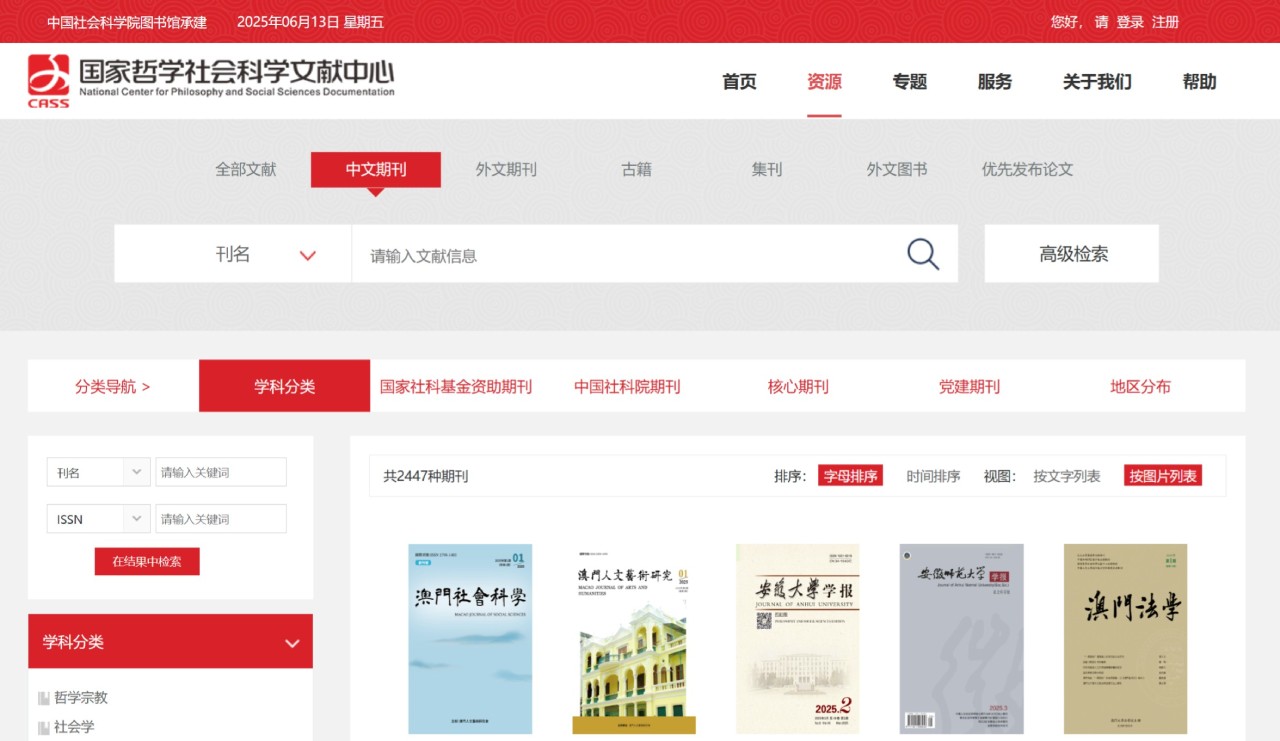Focus the keyword field next to ISSN filter
This screenshot has height=741, width=1280.
[x=221, y=519]
